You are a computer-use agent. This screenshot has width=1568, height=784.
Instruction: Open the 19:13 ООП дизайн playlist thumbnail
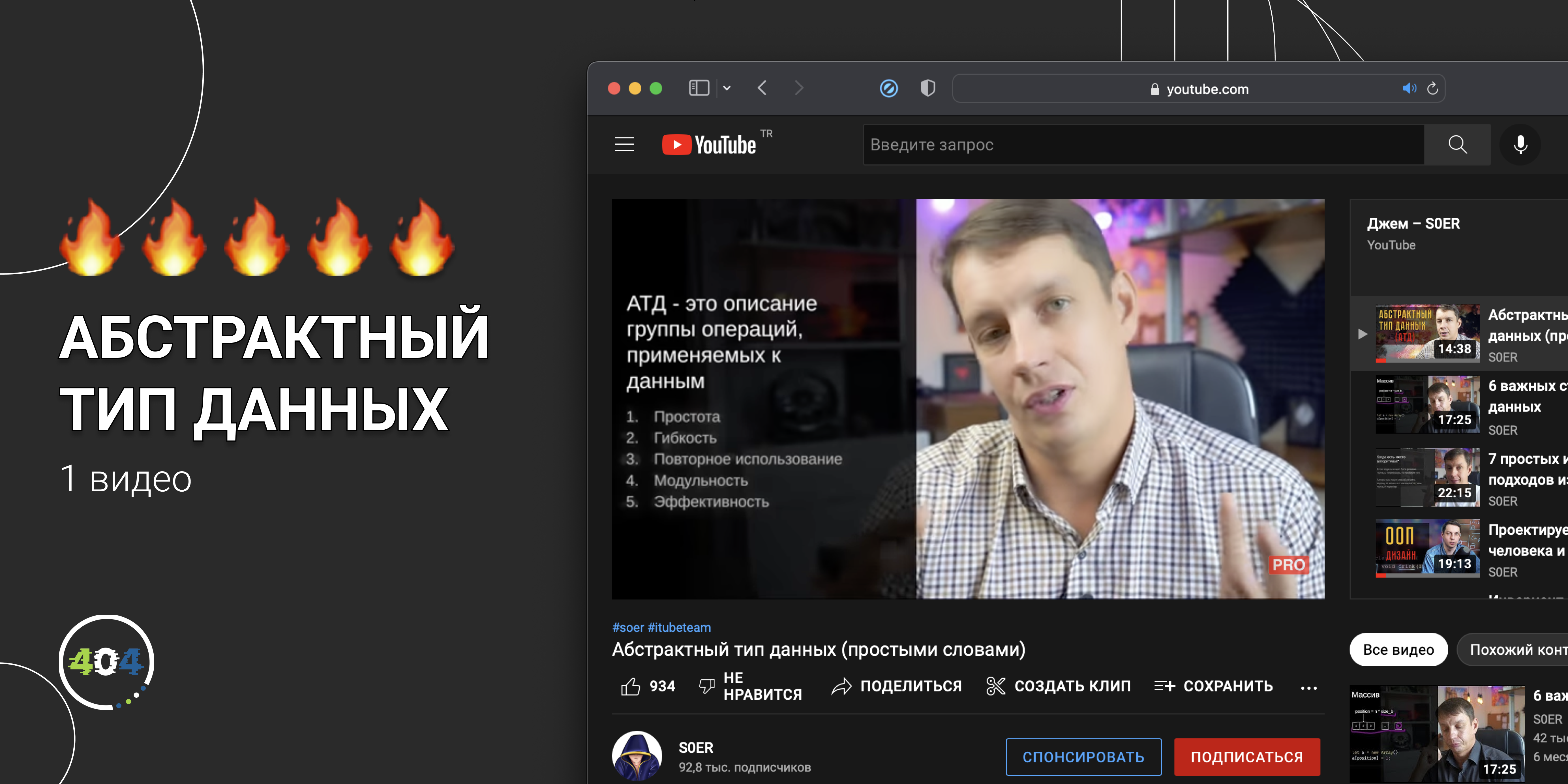click(x=1427, y=548)
